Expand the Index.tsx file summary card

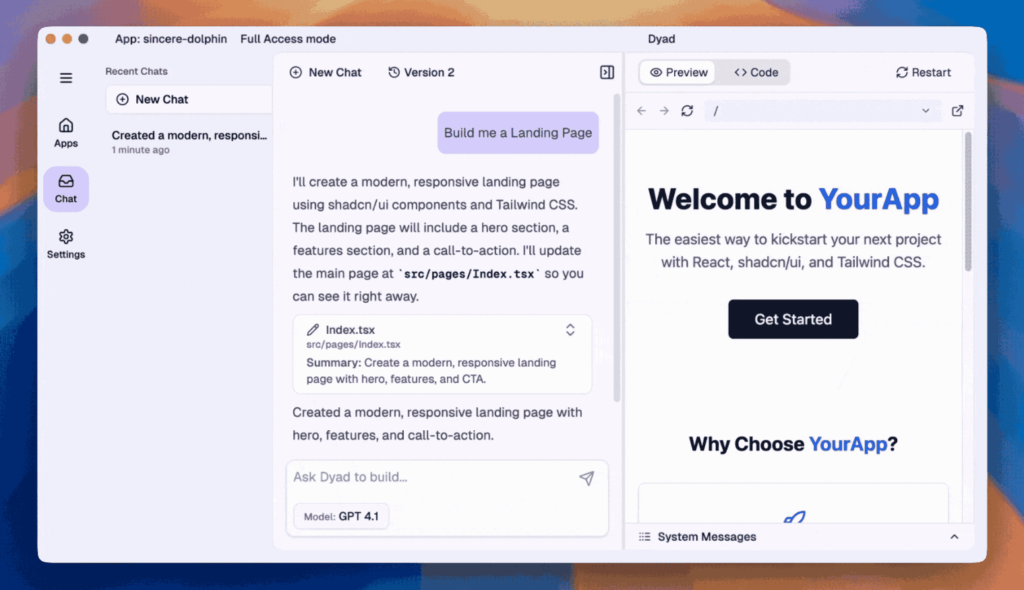point(569,329)
